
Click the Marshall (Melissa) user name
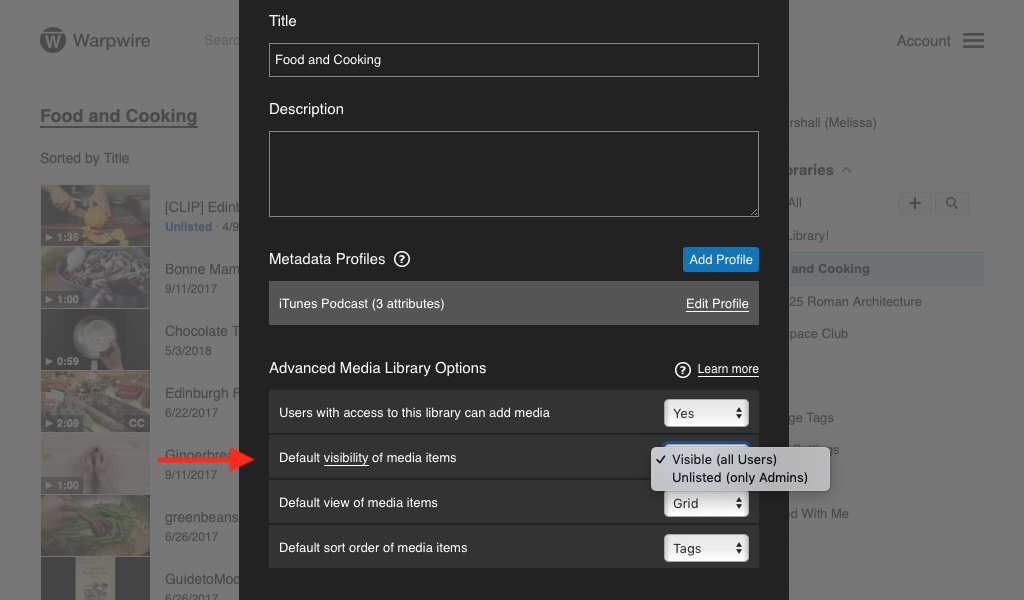(833, 123)
